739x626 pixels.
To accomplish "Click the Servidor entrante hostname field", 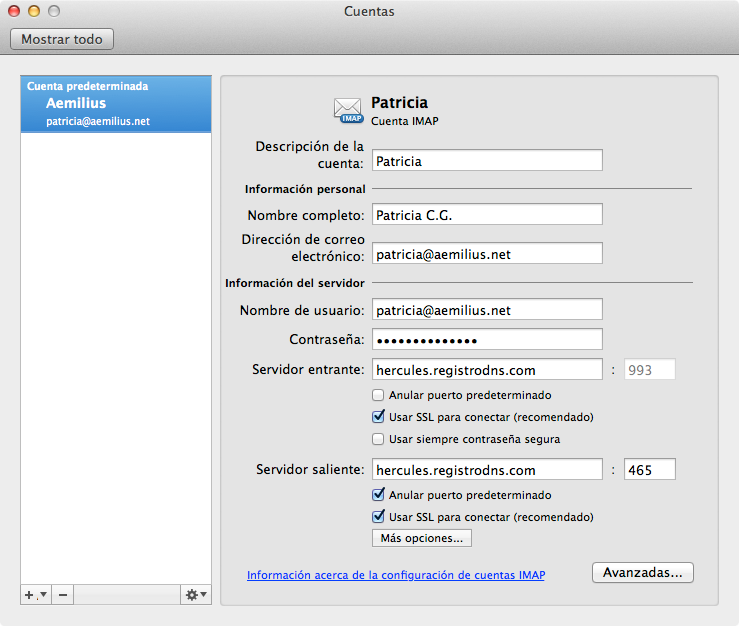I will 487,369.
